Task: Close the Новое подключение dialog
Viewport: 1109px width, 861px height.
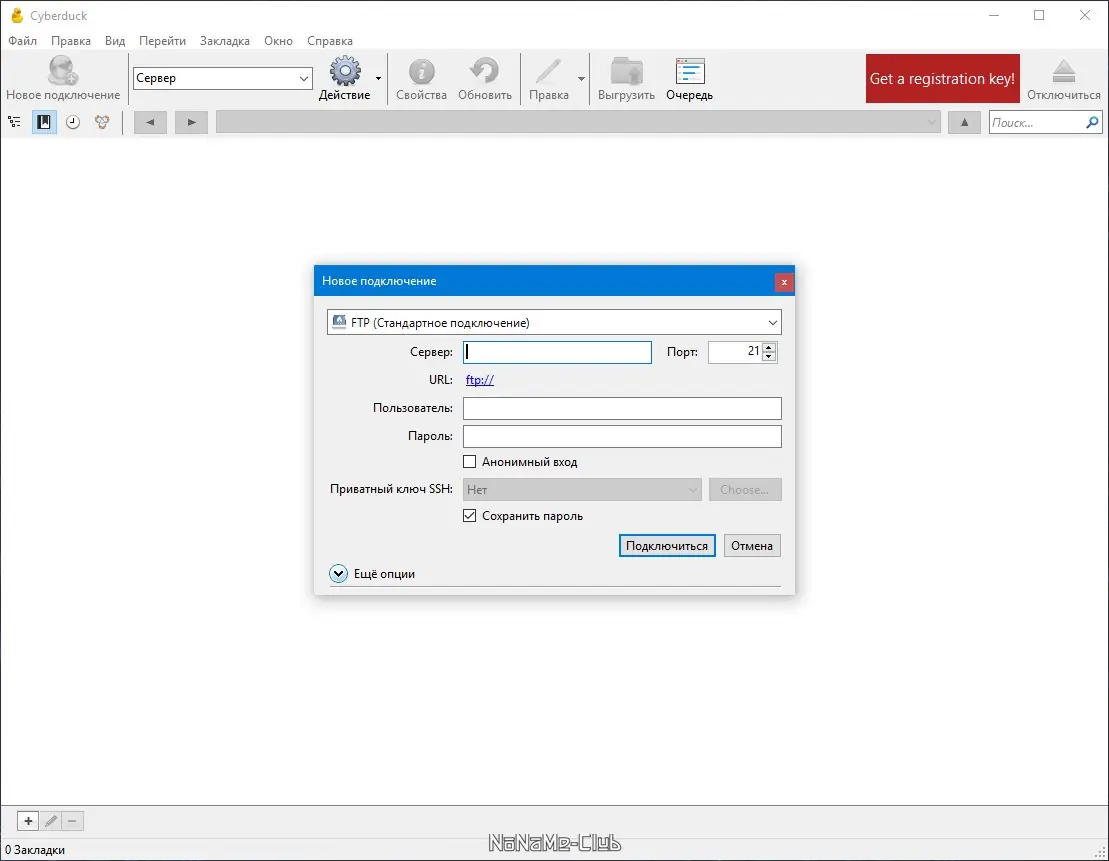Action: (784, 282)
